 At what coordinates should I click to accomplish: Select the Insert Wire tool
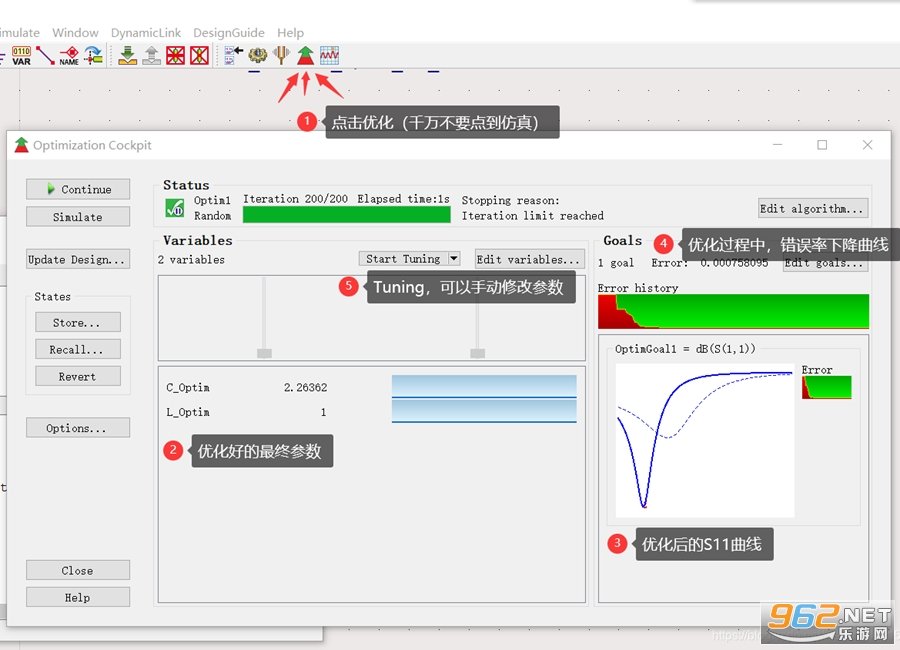pos(45,56)
